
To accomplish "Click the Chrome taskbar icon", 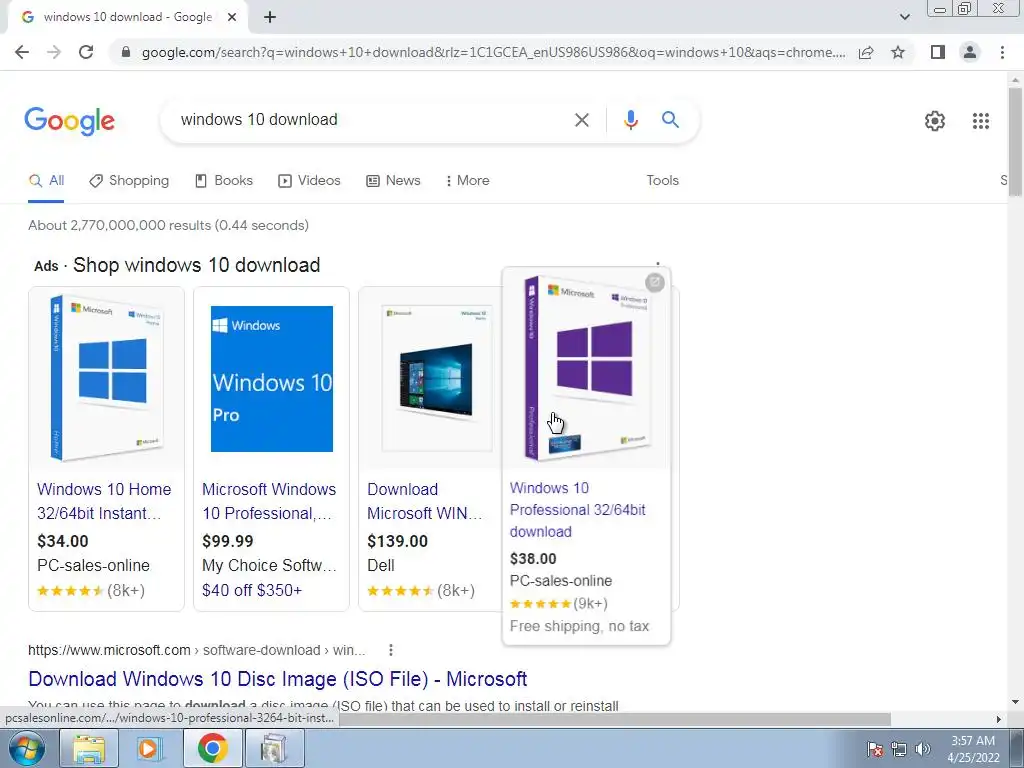I will (212, 749).
